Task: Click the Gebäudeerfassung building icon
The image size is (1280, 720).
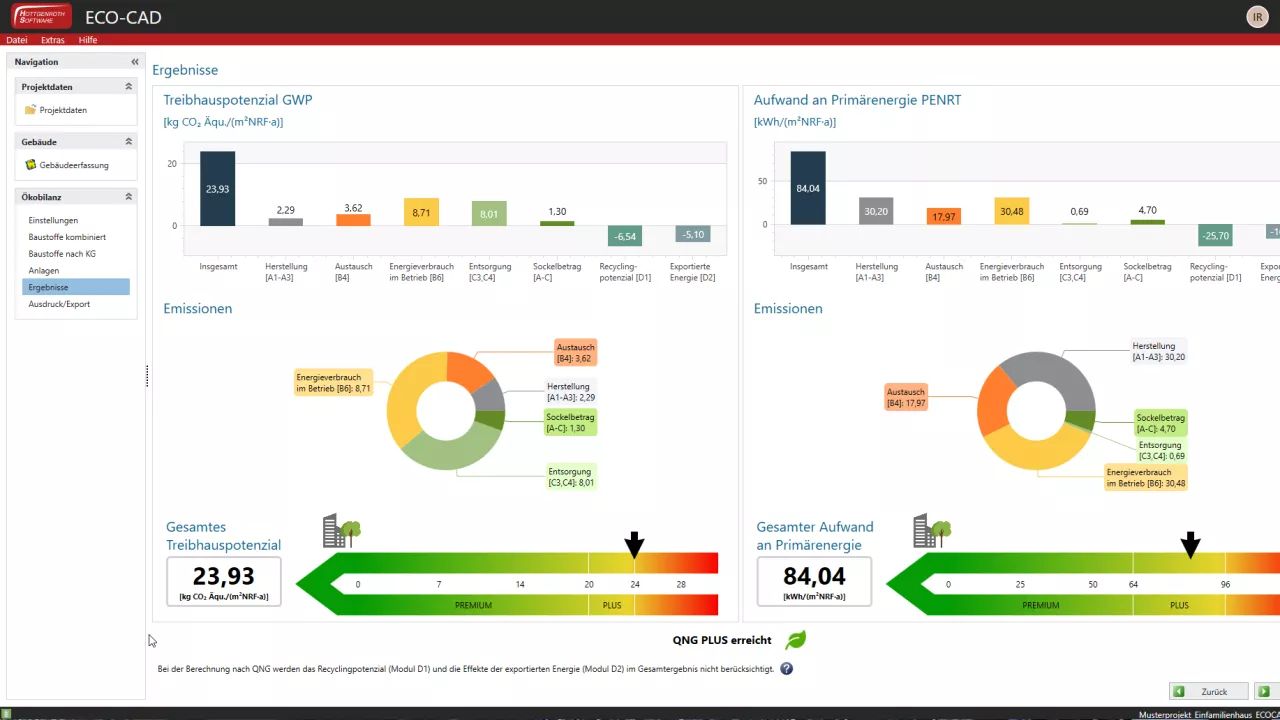Action: click(31, 165)
